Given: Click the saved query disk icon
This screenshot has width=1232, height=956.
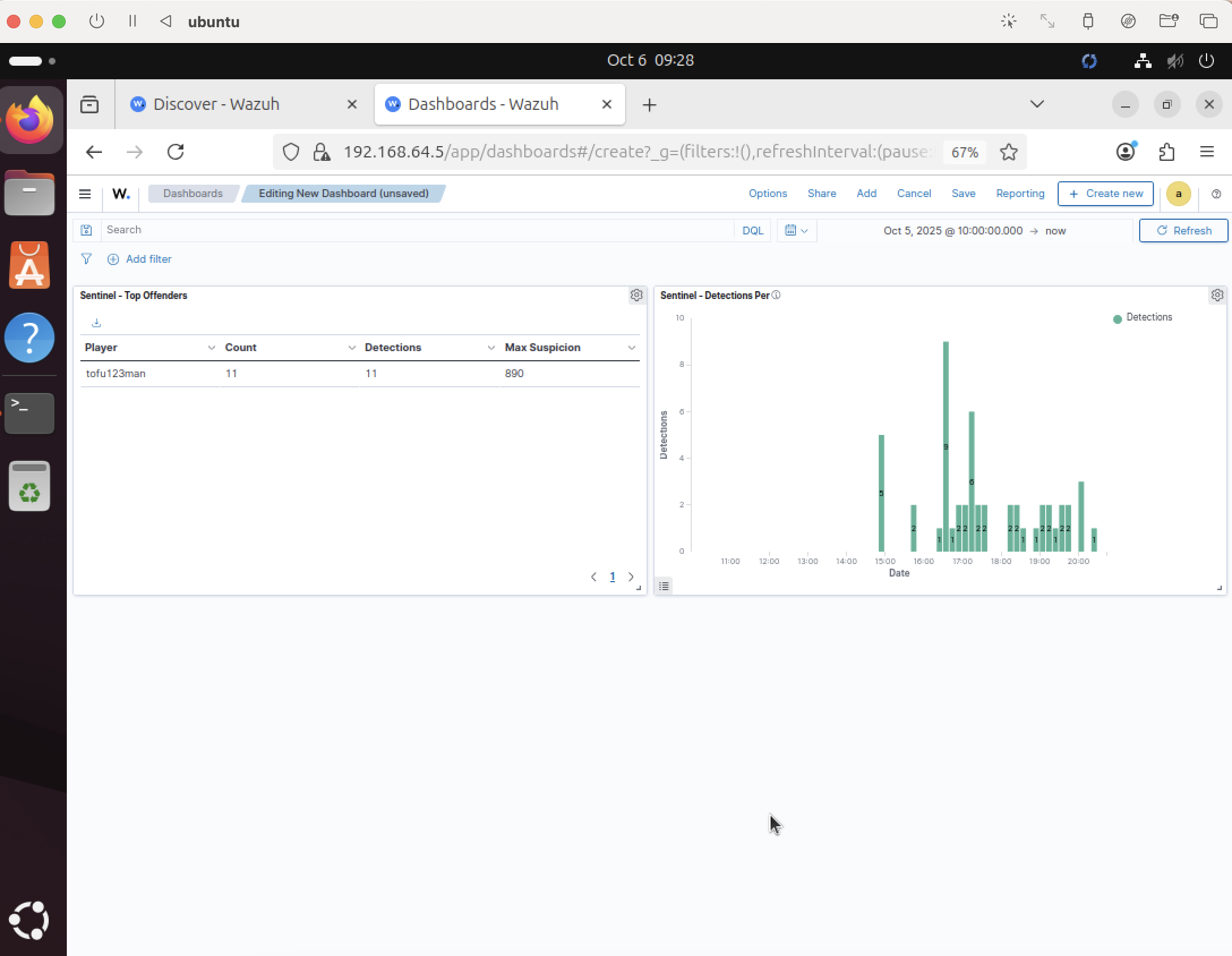Looking at the screenshot, I should pos(86,231).
